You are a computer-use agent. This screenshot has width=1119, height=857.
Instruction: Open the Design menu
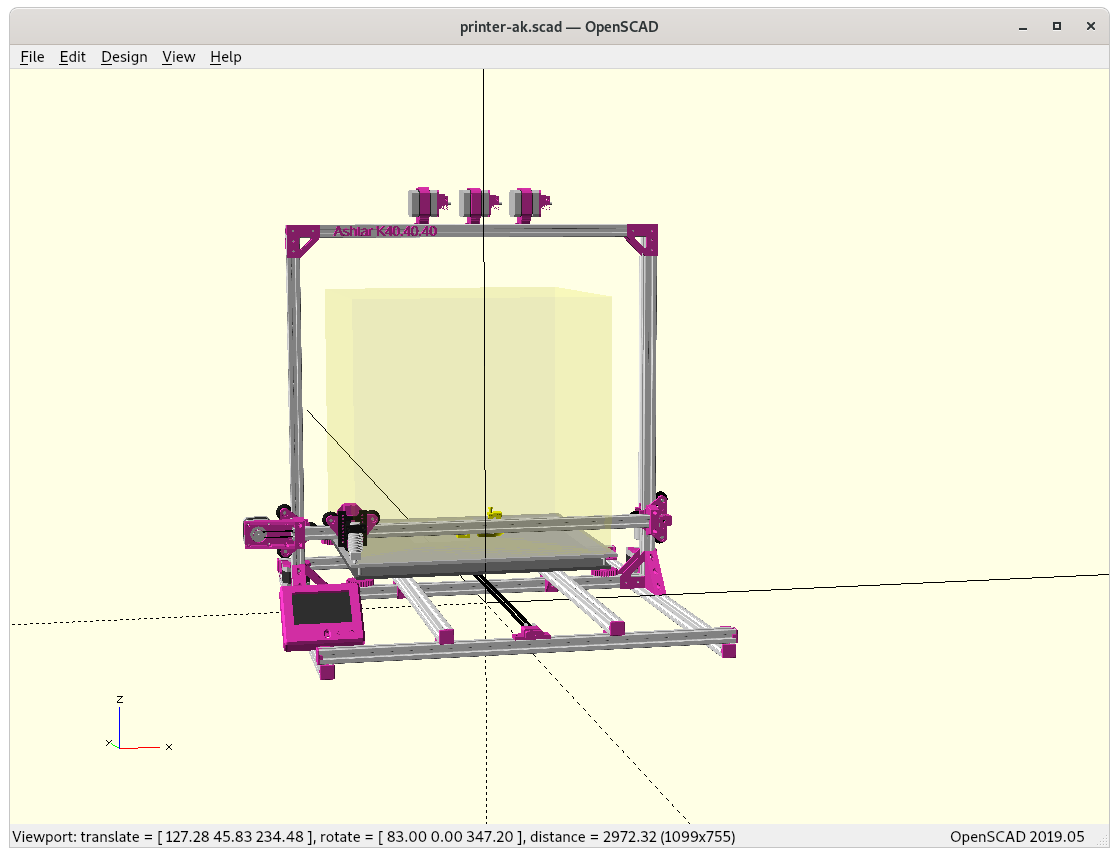pyautogui.click(x=124, y=57)
